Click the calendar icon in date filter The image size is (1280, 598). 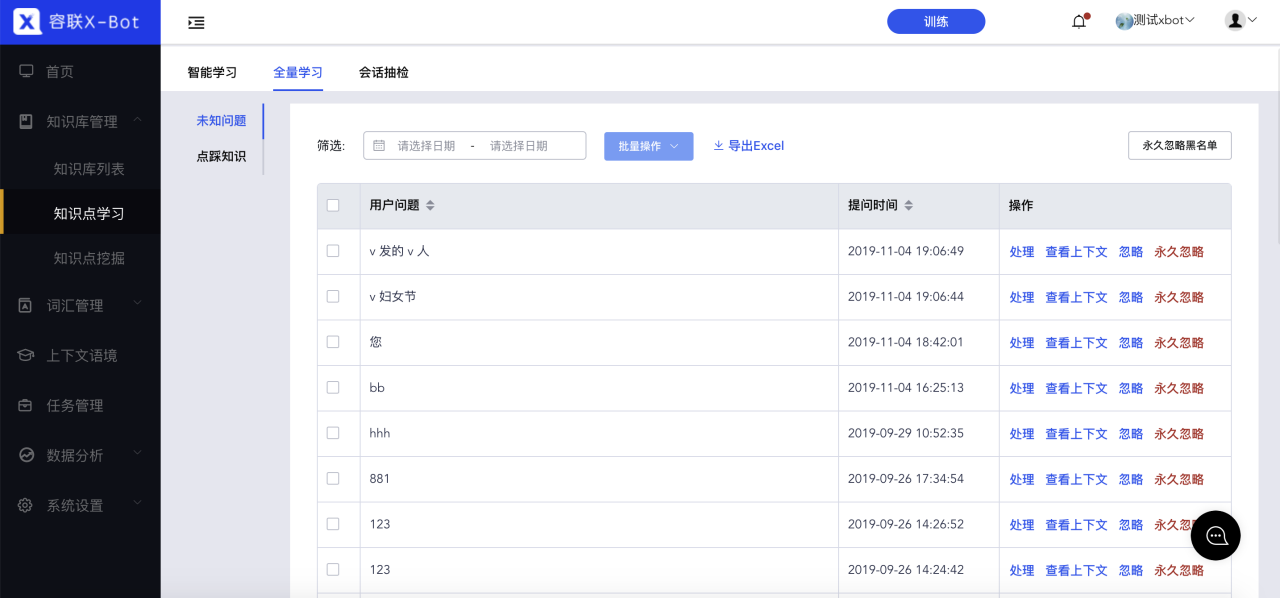tap(379, 145)
